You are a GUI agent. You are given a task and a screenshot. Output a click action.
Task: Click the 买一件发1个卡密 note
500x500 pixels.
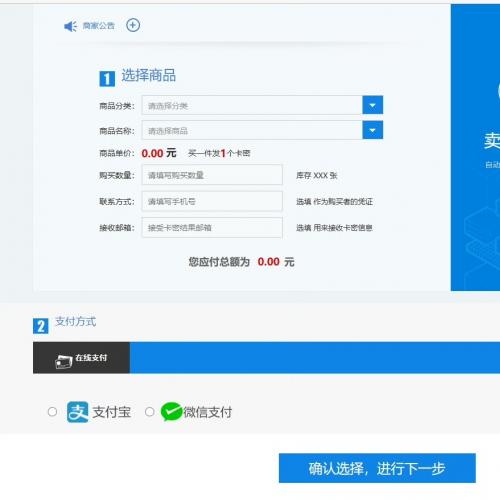pos(219,153)
